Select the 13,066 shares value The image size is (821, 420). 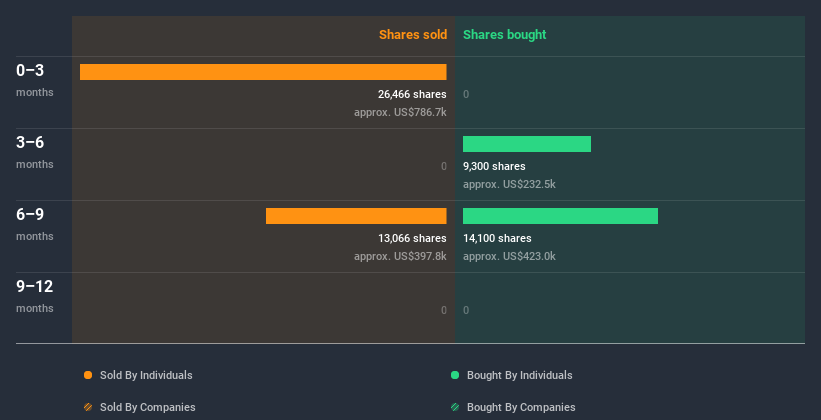412,238
